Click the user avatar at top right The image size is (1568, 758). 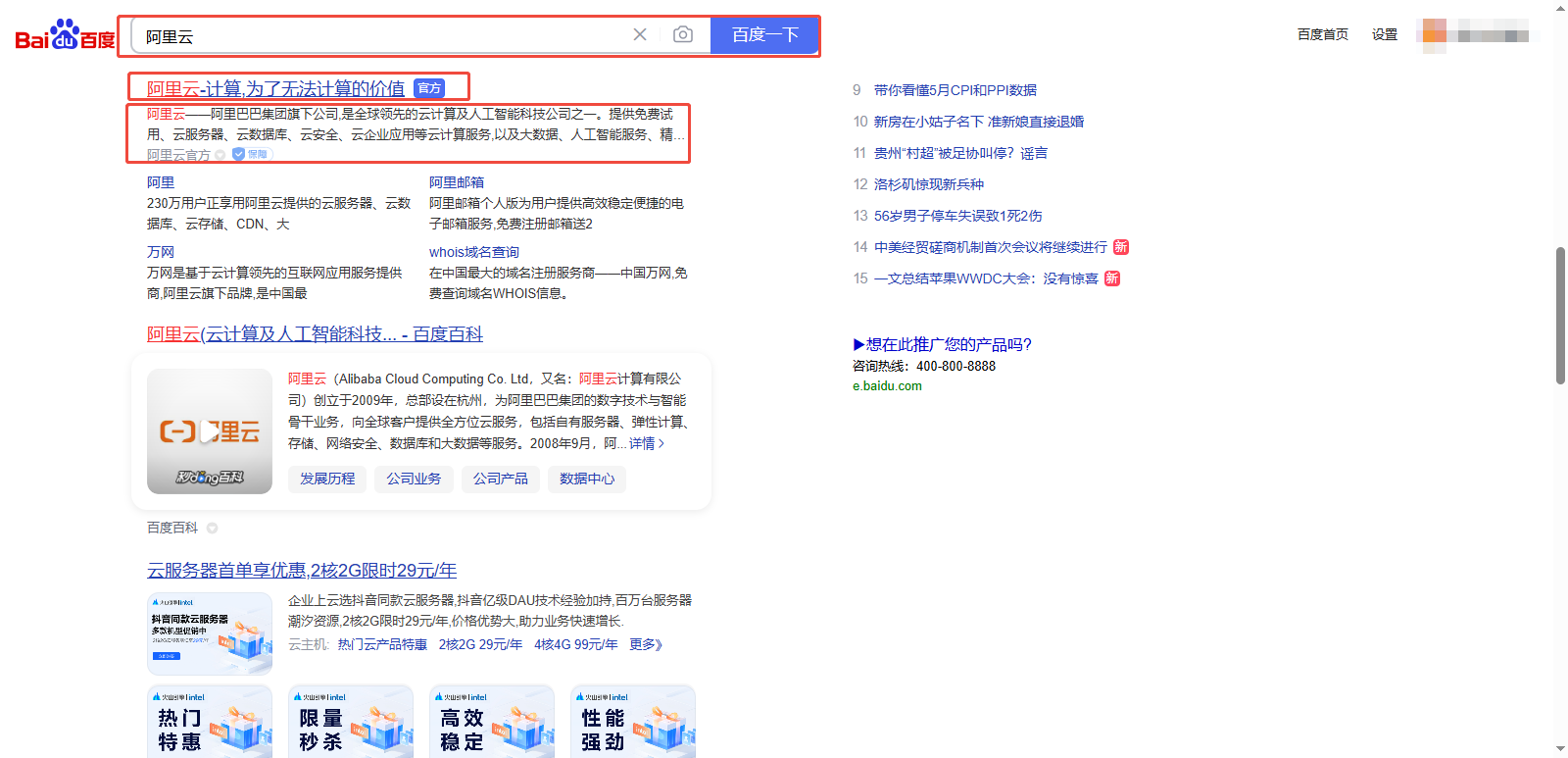[x=1434, y=35]
